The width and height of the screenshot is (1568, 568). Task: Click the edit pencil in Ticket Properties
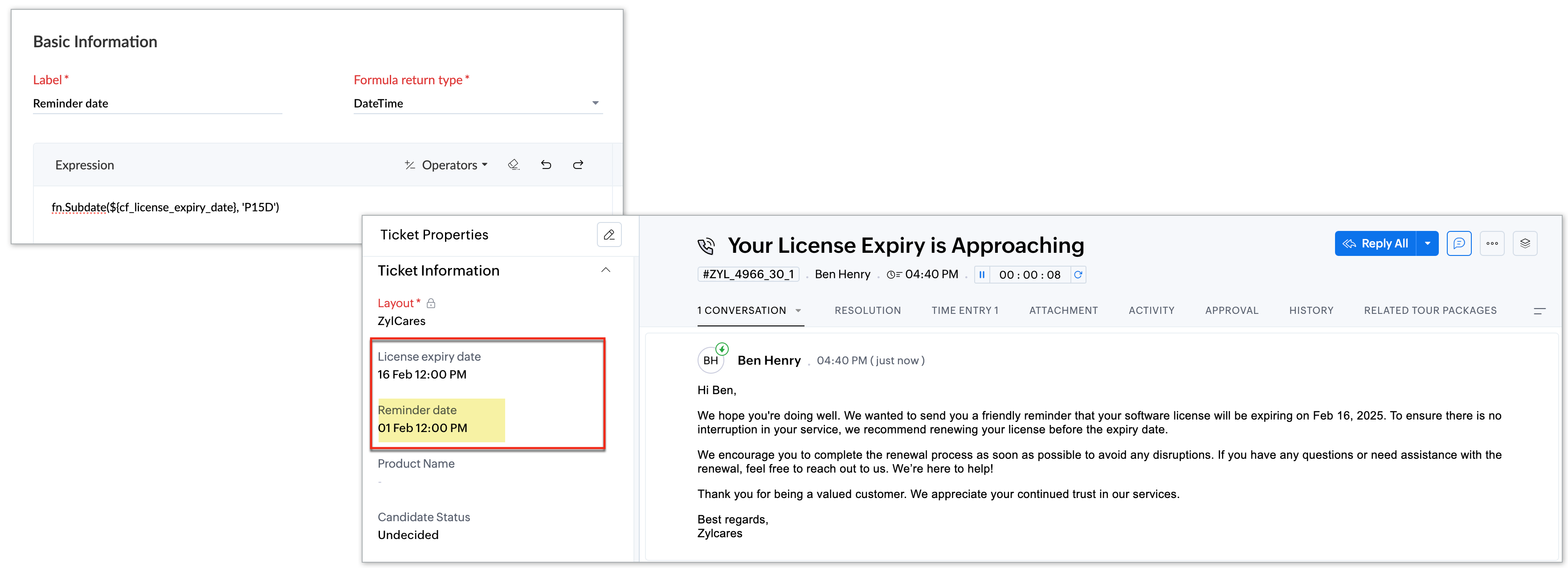(x=608, y=235)
